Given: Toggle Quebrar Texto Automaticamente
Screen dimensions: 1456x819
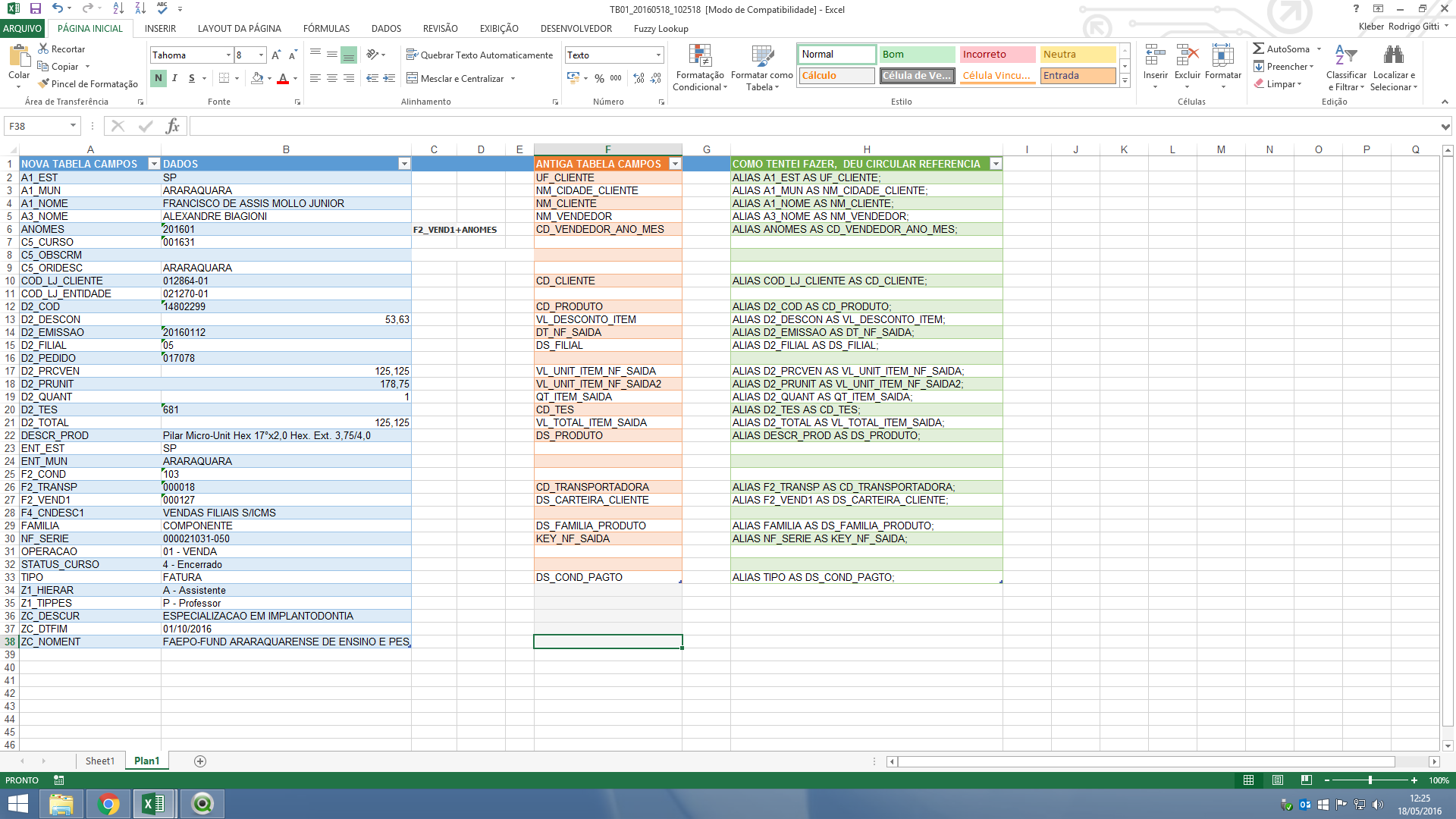Looking at the screenshot, I should coord(479,55).
